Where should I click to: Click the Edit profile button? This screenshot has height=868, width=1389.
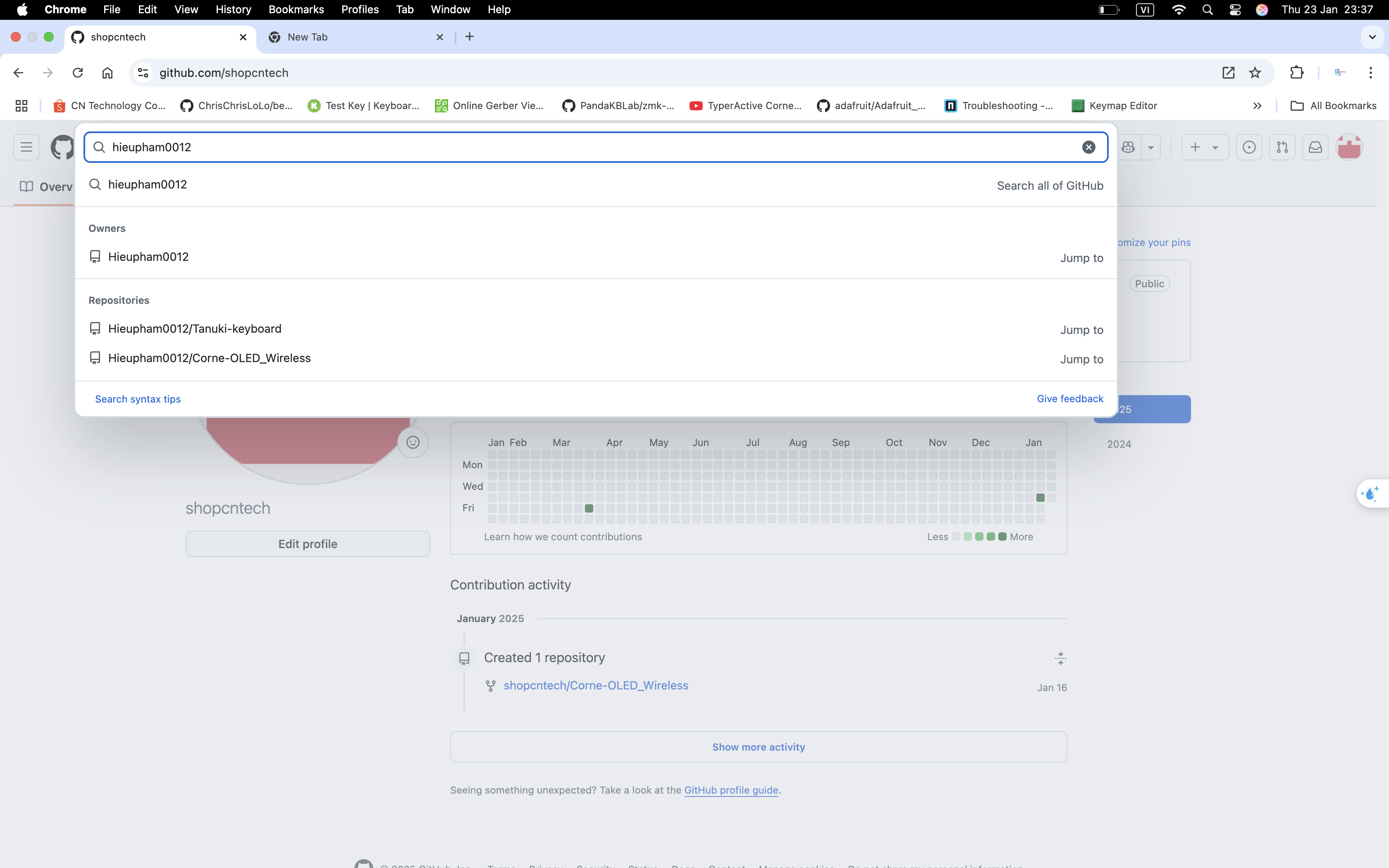308,544
